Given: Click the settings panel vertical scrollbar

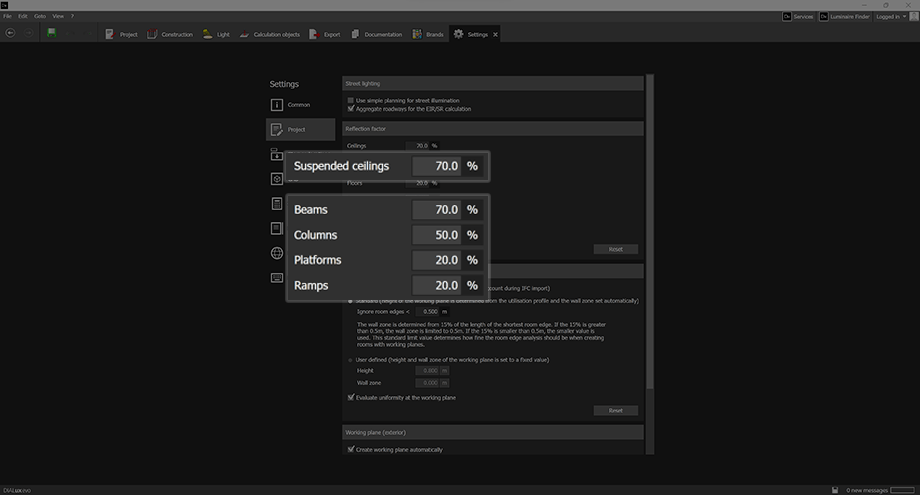Looking at the screenshot, I should pyautogui.click(x=650, y=230).
